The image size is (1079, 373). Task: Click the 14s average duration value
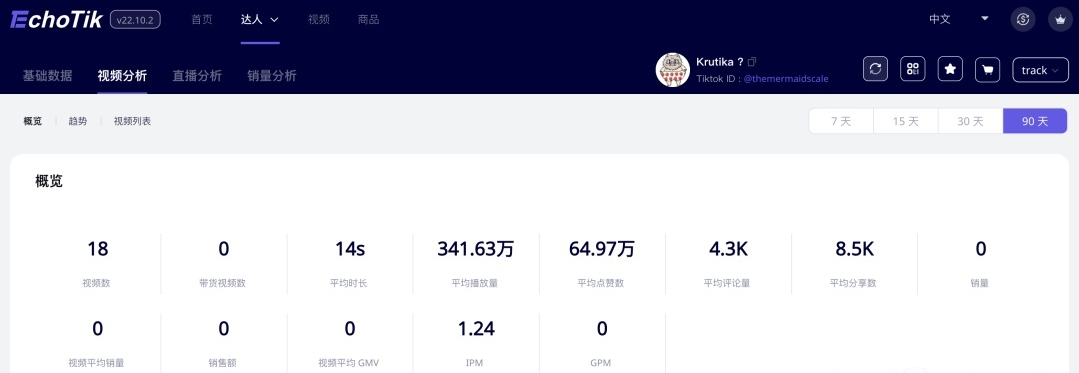350,249
